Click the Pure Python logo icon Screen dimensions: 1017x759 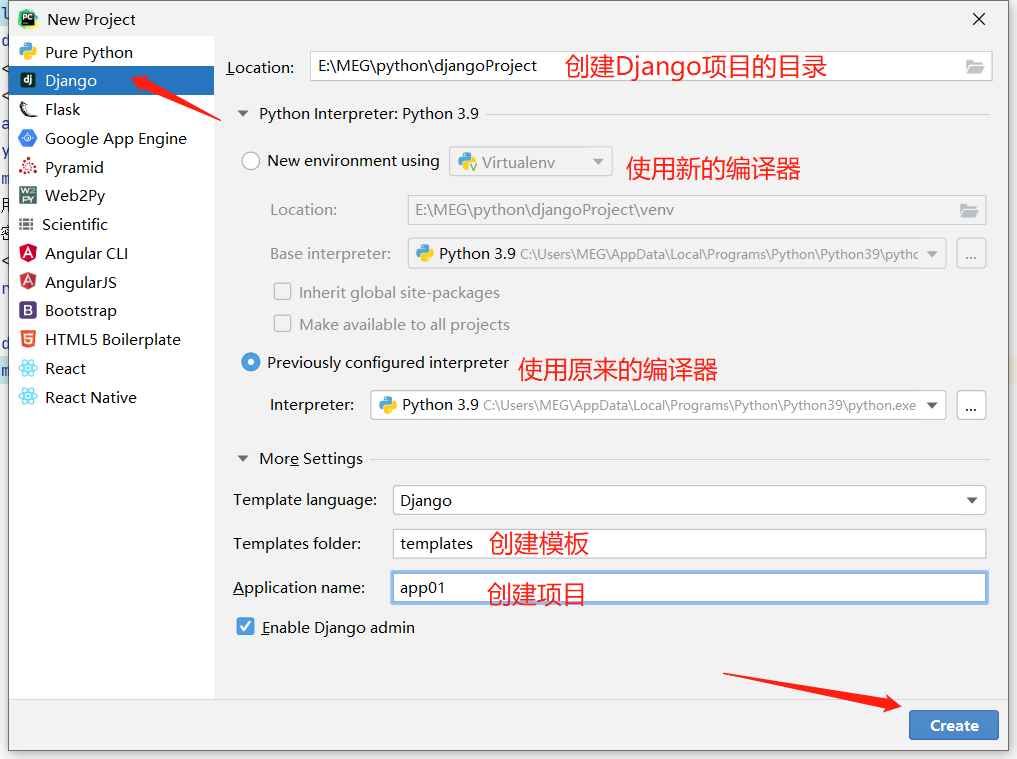pos(28,51)
